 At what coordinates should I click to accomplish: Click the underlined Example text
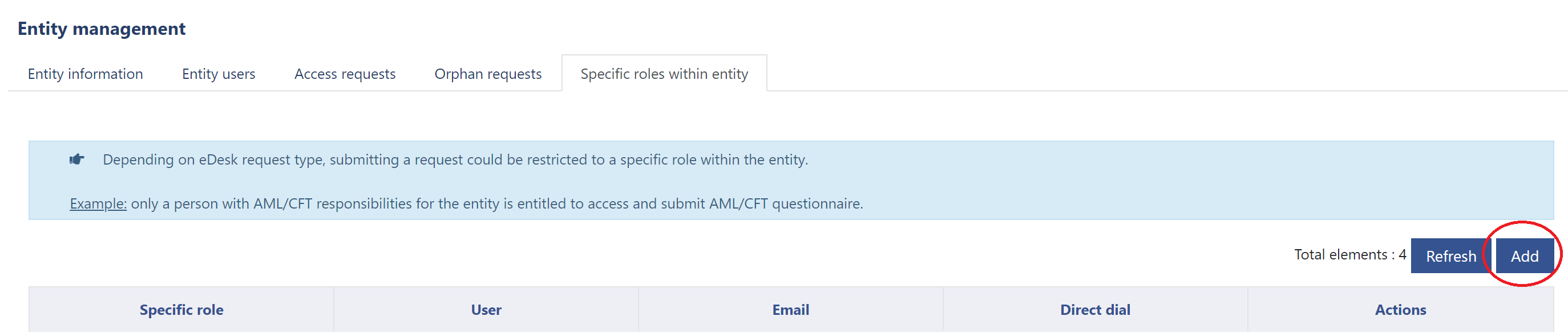(98, 203)
